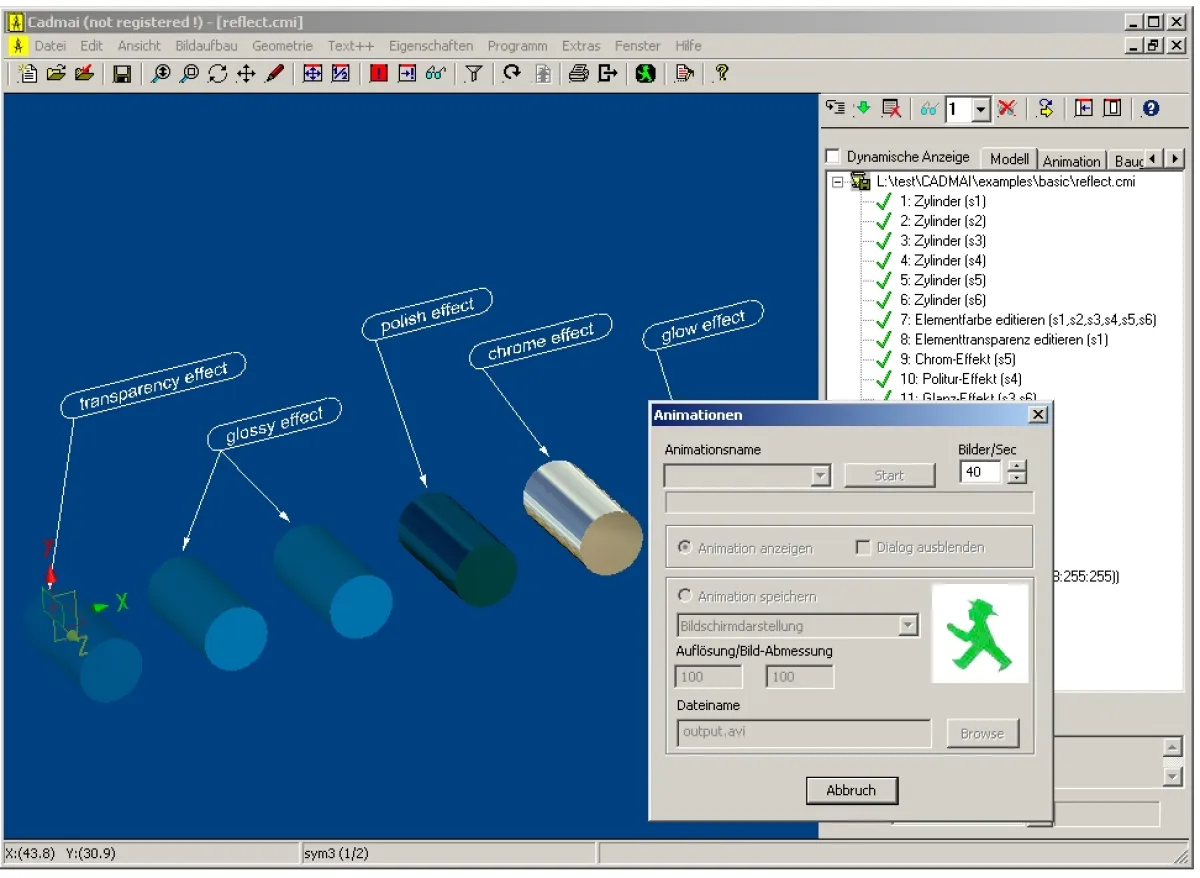
Task: Click the four-way pan arrows icon
Action: point(246,74)
